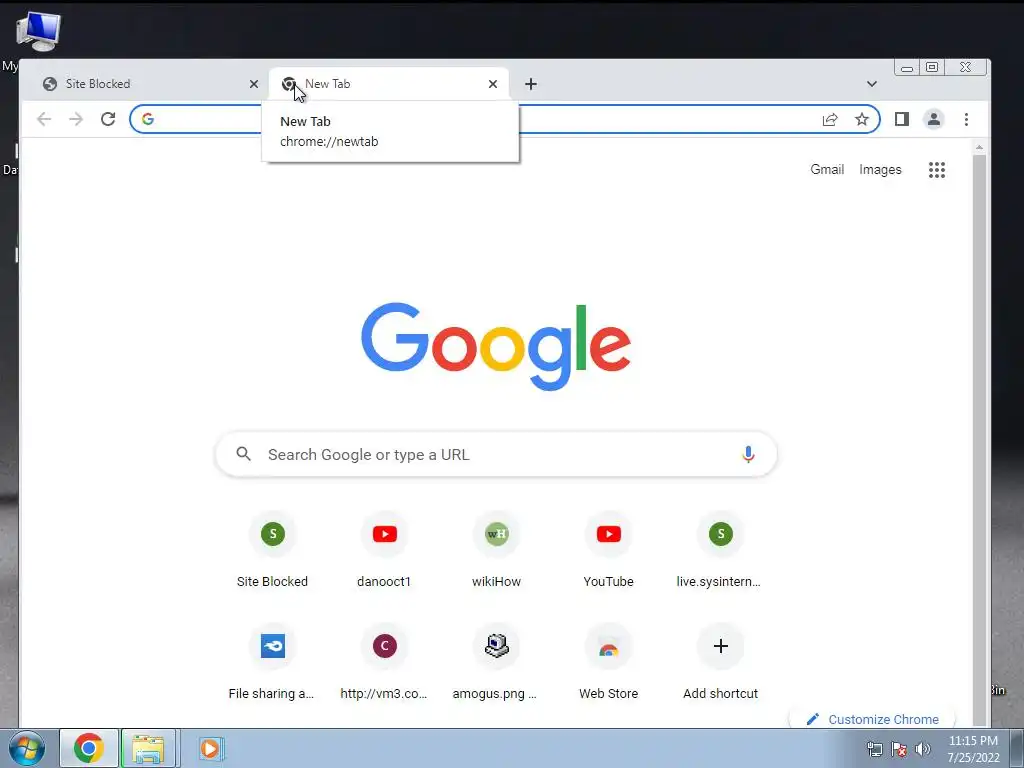
Task: Switch to the Site Blocked tab
Action: coord(149,84)
